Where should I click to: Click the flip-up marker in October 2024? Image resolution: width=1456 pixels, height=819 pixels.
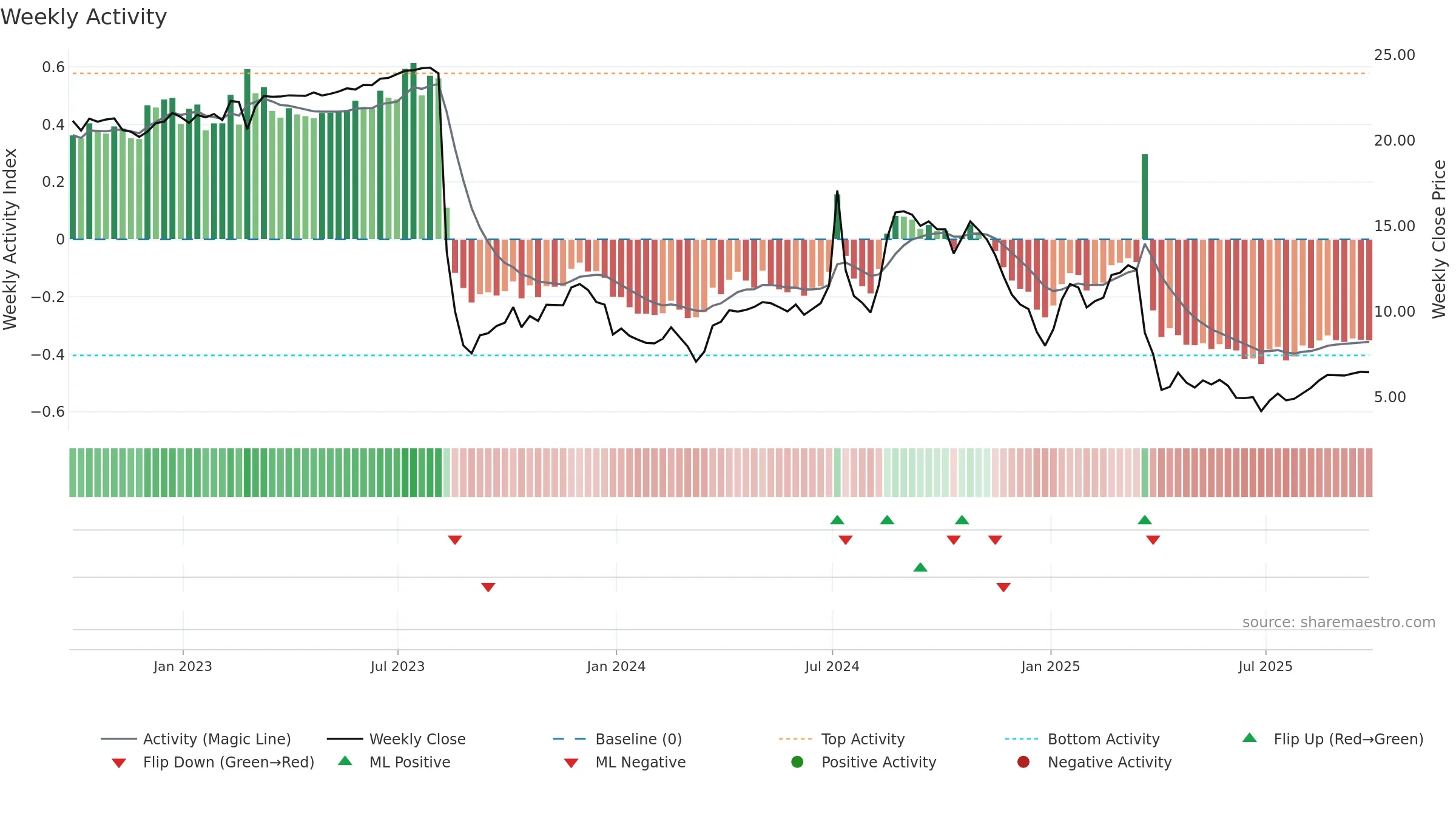click(962, 520)
